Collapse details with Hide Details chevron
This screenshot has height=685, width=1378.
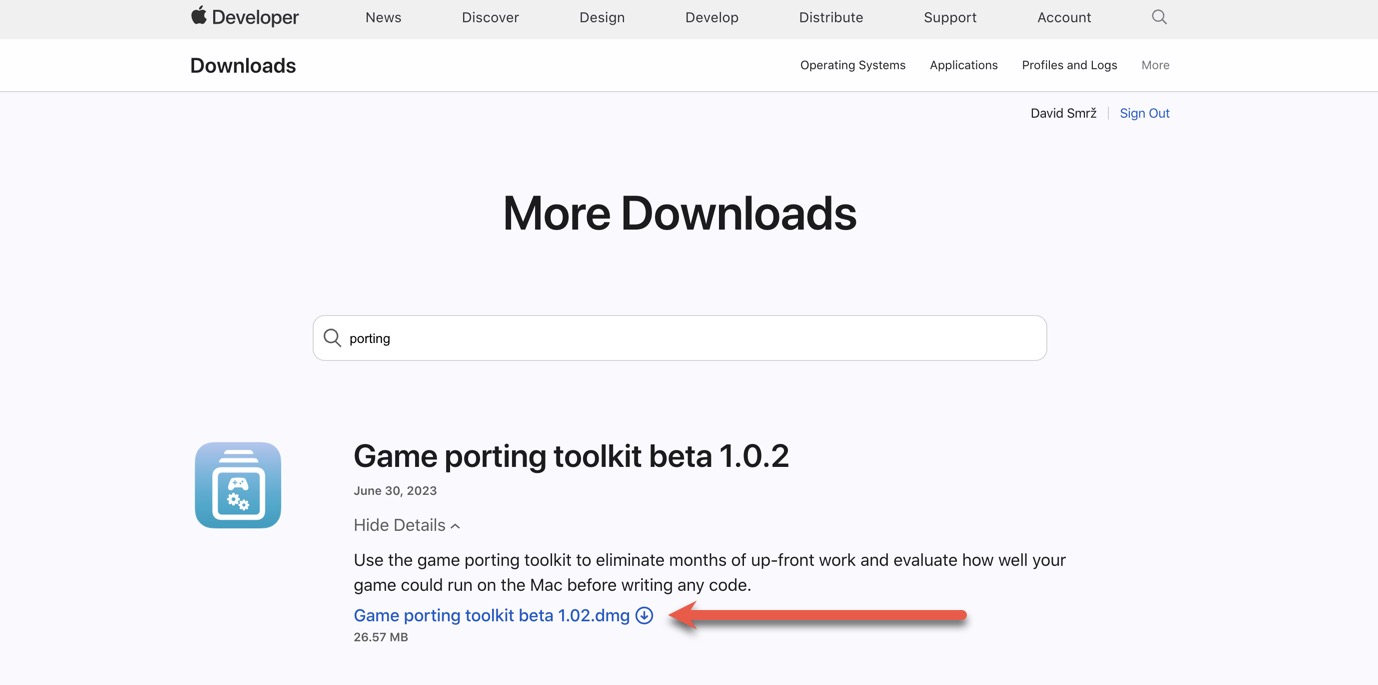[x=407, y=525]
